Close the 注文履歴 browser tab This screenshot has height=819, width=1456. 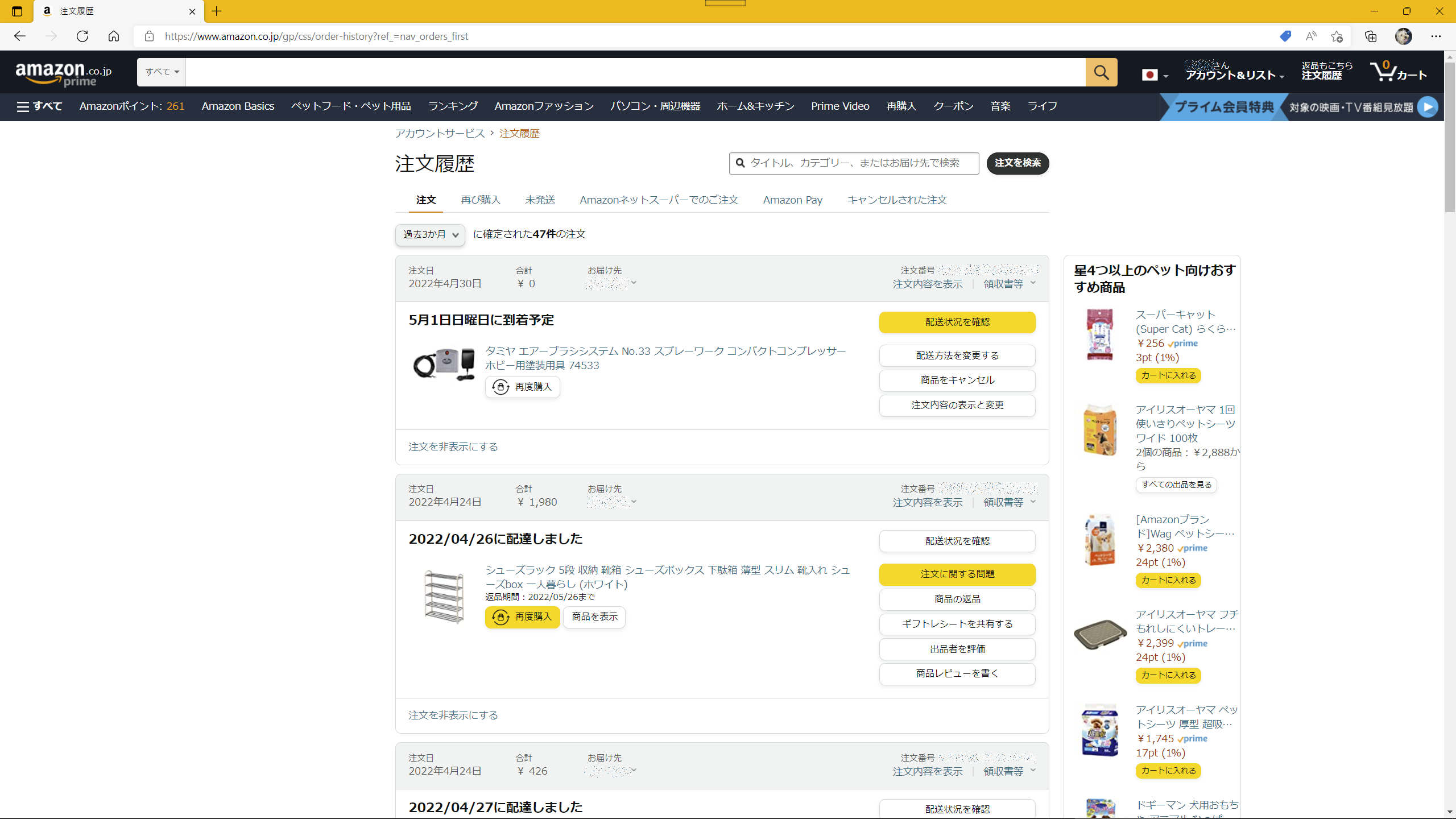[x=192, y=11]
